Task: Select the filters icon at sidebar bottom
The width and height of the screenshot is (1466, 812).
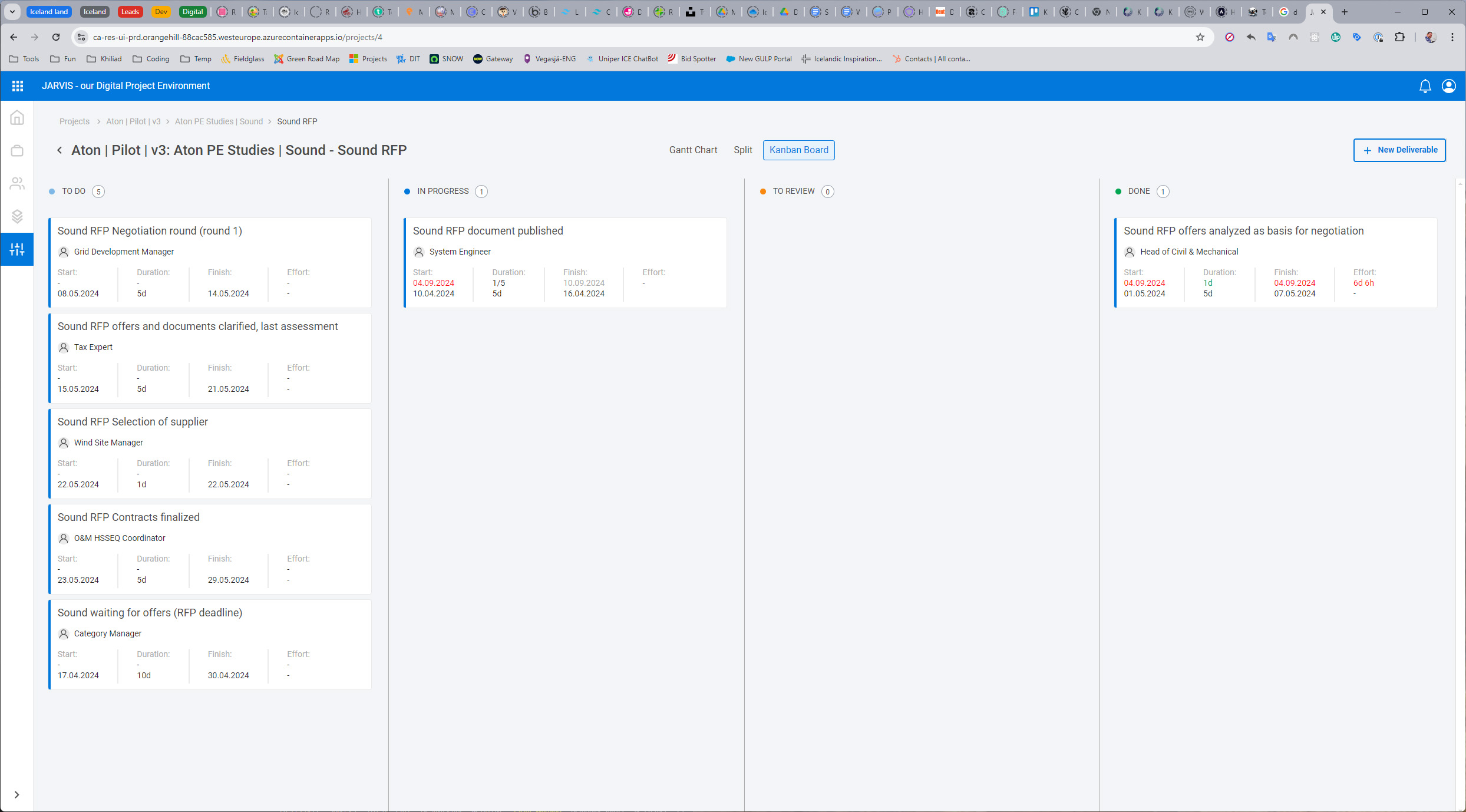Action: coord(16,249)
